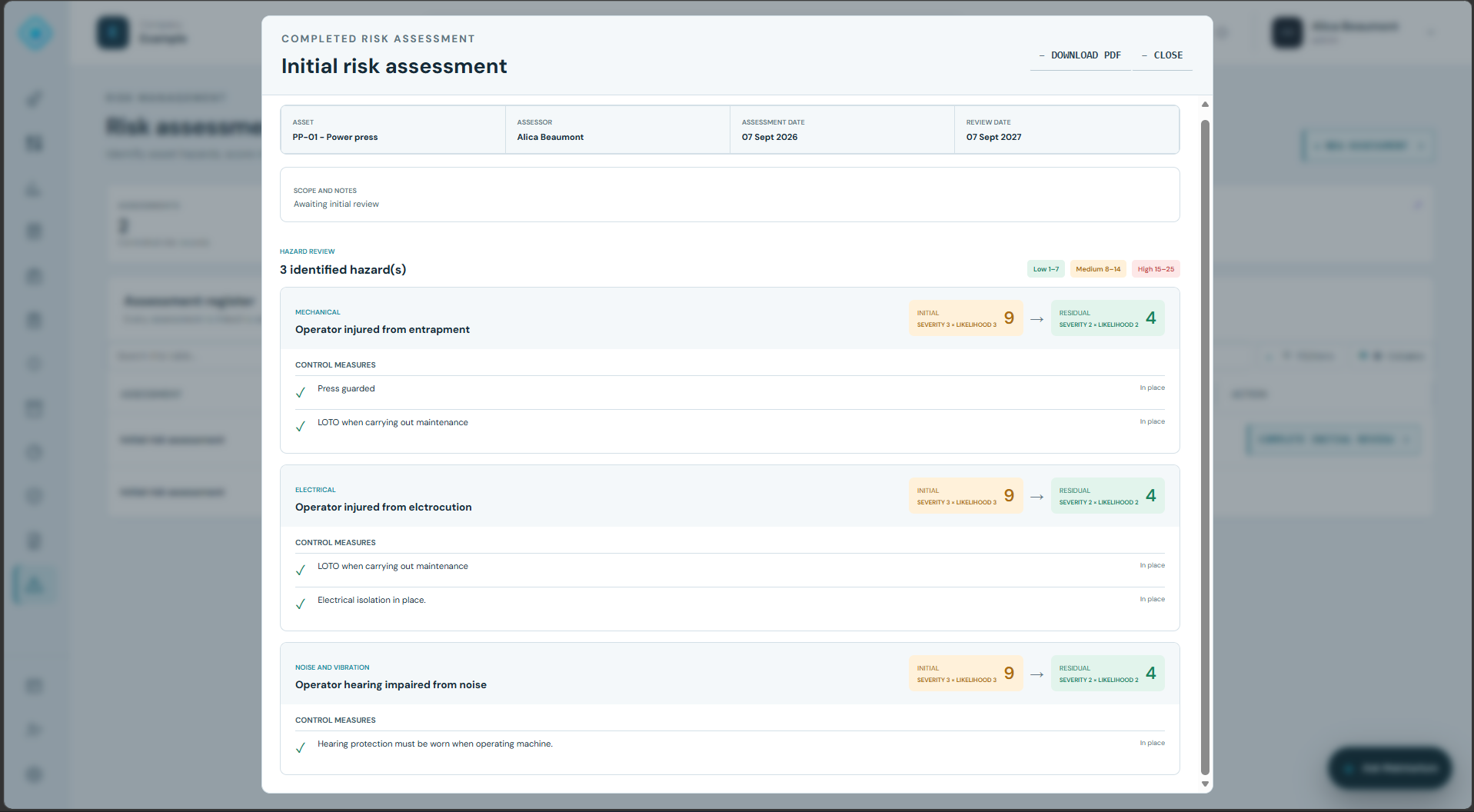Screen dimensions: 1474x812
Task: Close the completed risk assessment dialog
Action: pyautogui.click(x=1163, y=55)
